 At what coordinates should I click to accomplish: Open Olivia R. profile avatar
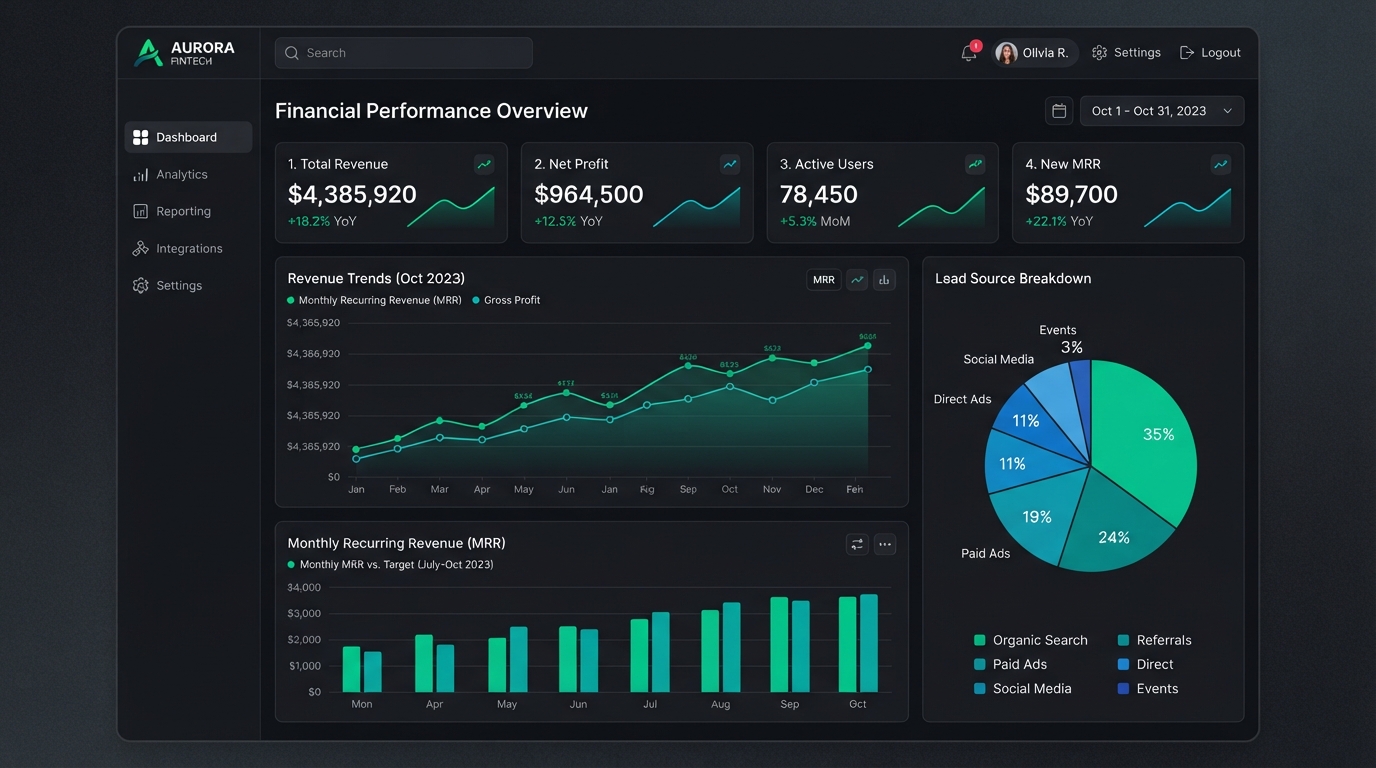click(x=1006, y=53)
